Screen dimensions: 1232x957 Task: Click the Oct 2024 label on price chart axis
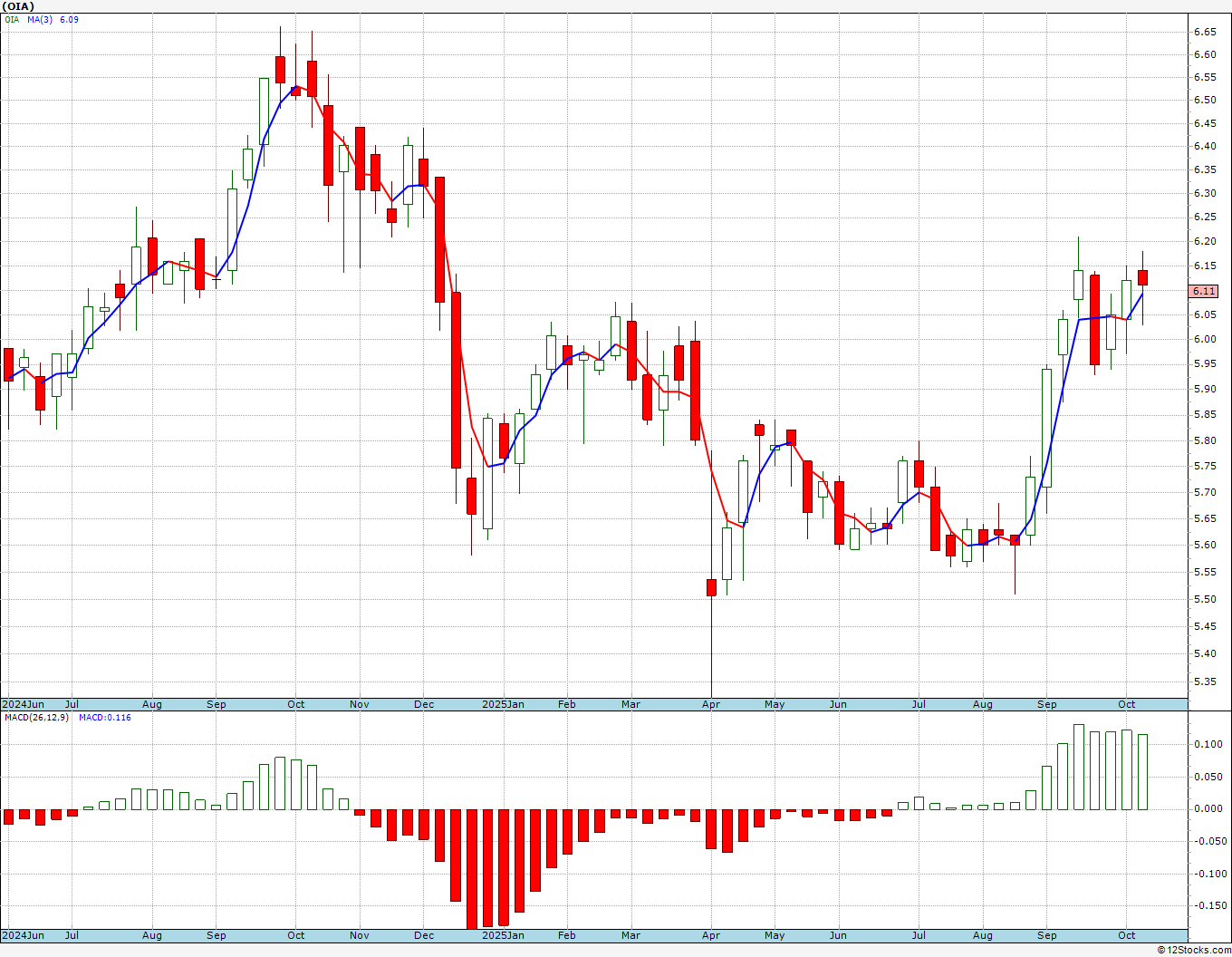(296, 704)
